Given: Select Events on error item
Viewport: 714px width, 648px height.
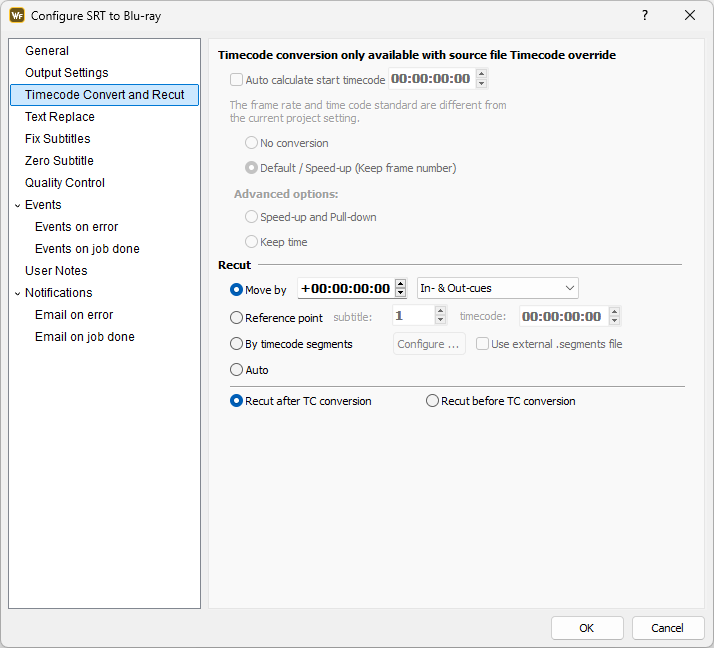Looking at the screenshot, I should 76,227.
